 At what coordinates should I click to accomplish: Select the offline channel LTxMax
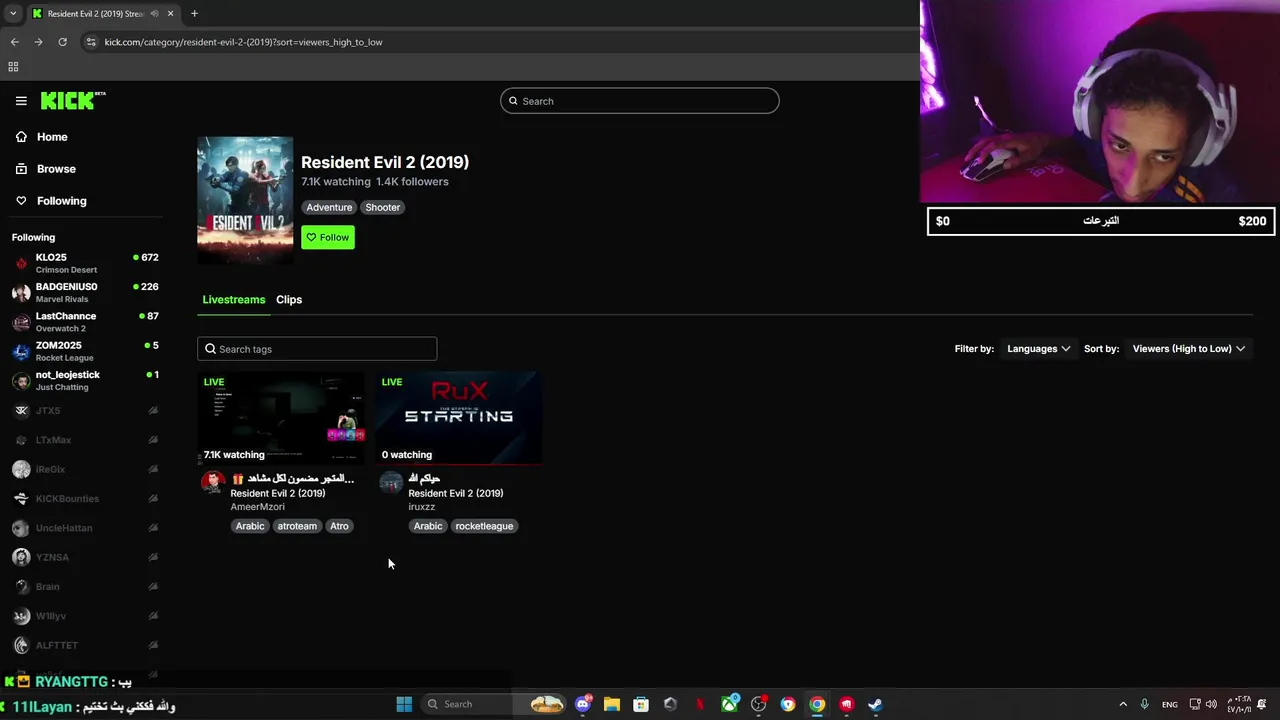pyautogui.click(x=85, y=440)
